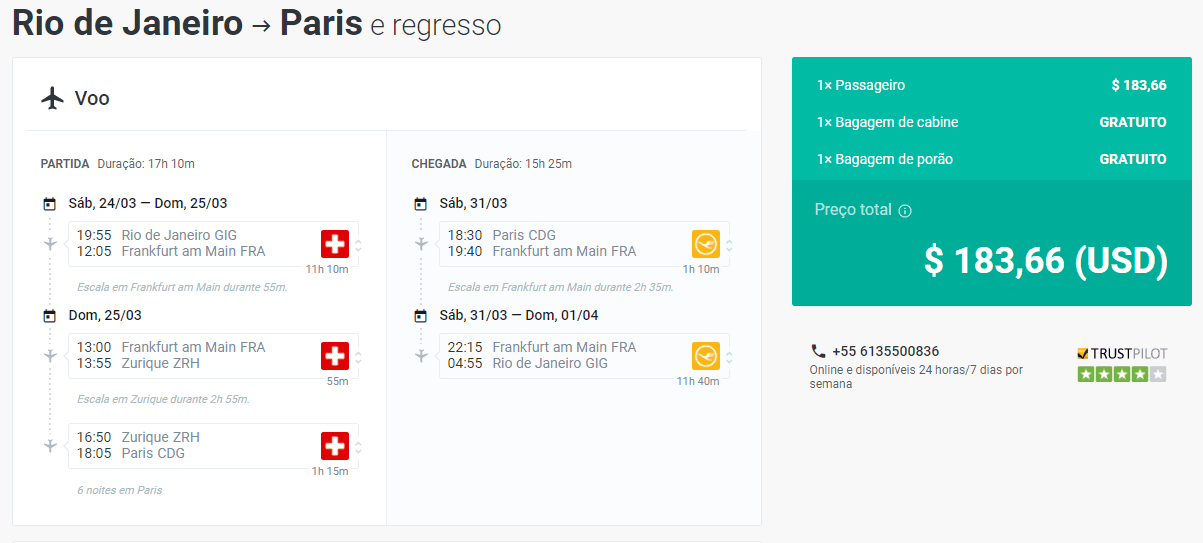
Task: Open the Trustpilot rating badge
Action: point(1122,364)
